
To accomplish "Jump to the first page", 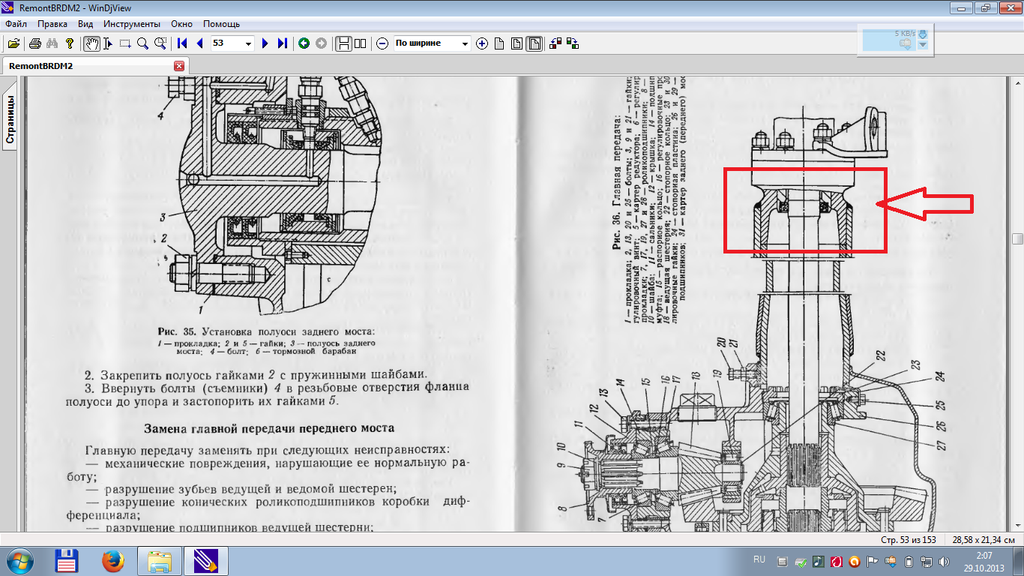I will click(x=182, y=43).
